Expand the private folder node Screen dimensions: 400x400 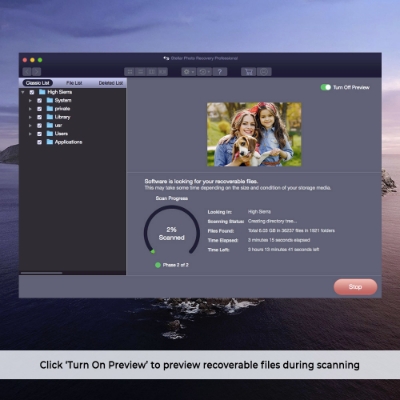(x=30, y=109)
